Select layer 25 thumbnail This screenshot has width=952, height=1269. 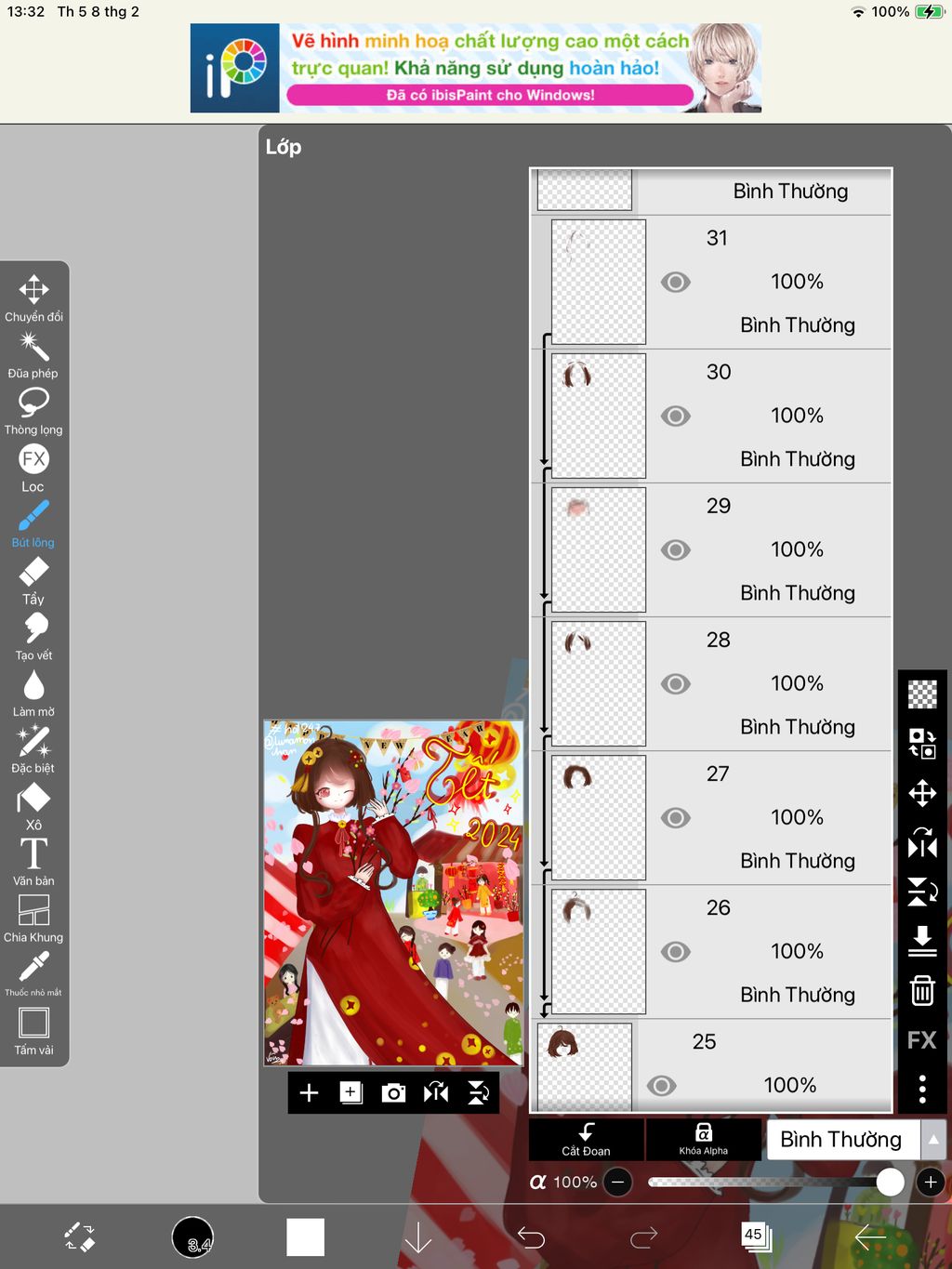coord(585,1066)
